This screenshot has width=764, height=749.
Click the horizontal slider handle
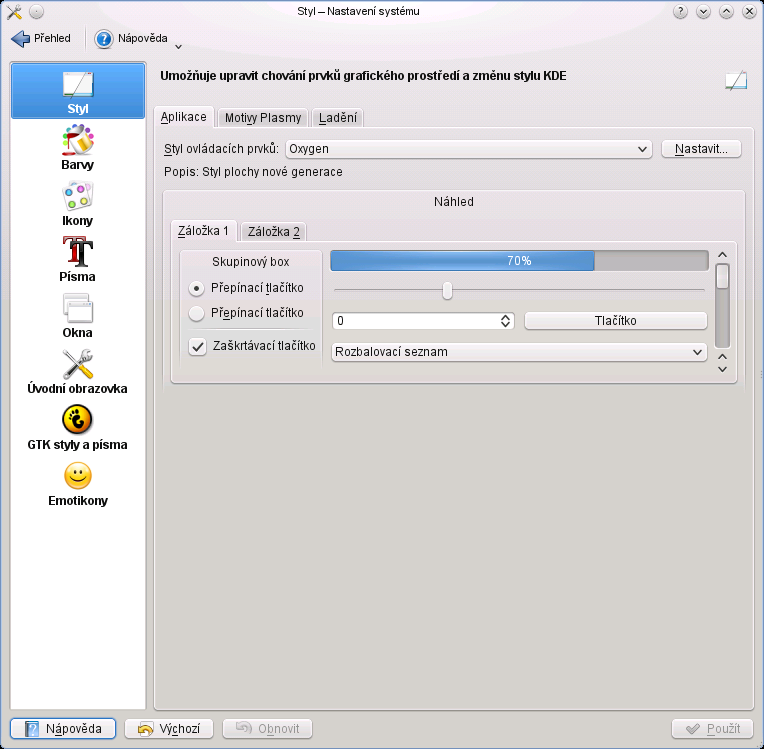pos(447,290)
